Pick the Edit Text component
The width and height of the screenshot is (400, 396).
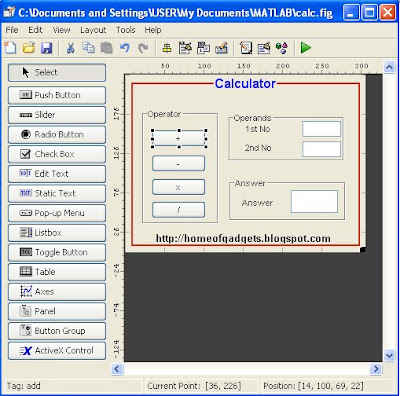(x=57, y=174)
